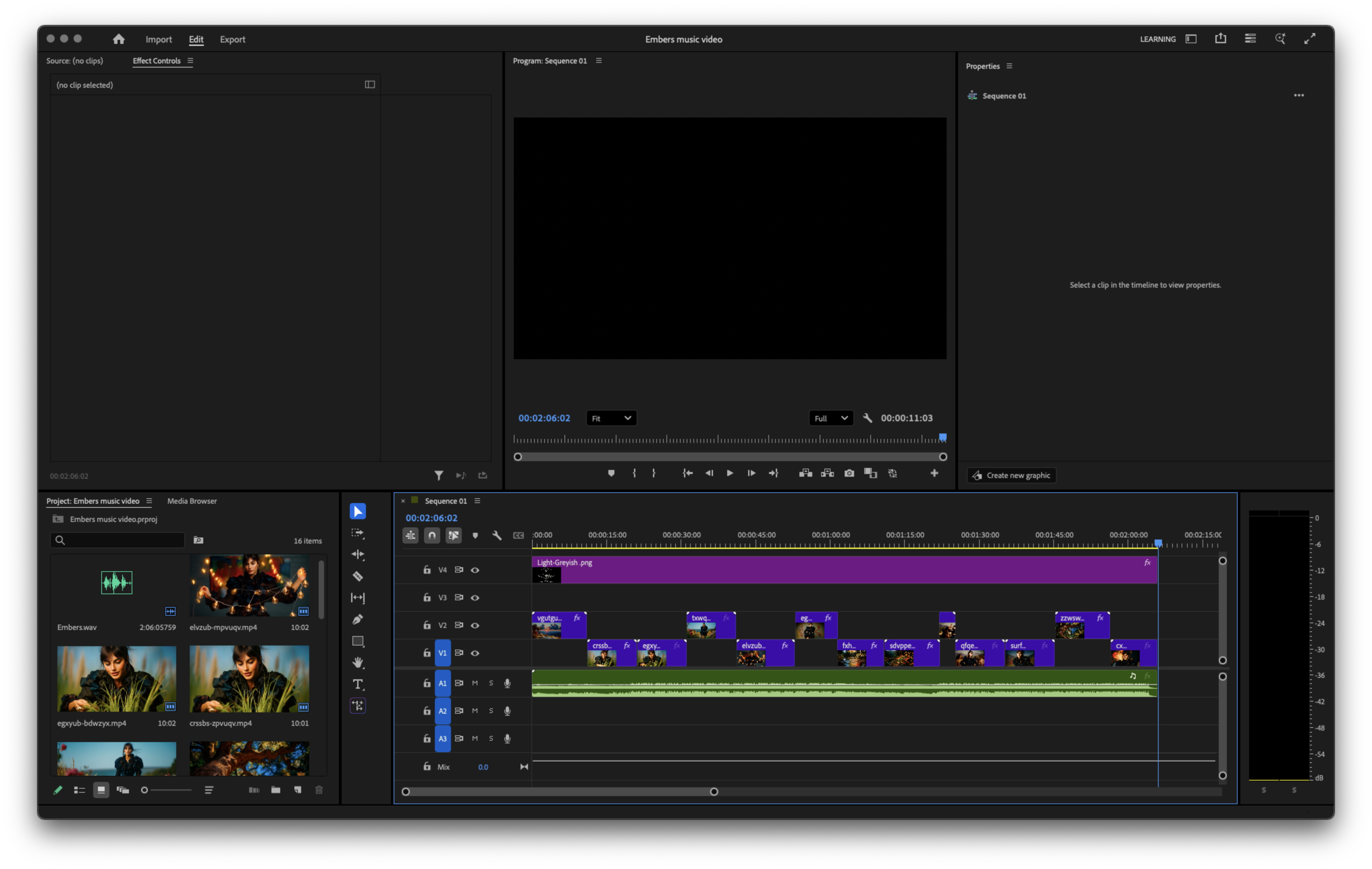Viewport: 1372px width, 869px height.
Task: Toggle lock on track V2
Action: pyautogui.click(x=427, y=625)
